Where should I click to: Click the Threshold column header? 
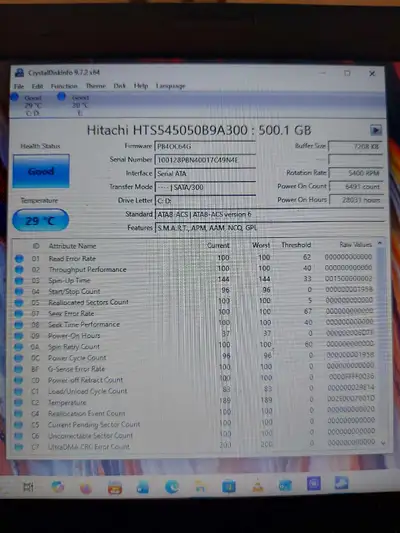click(x=296, y=245)
